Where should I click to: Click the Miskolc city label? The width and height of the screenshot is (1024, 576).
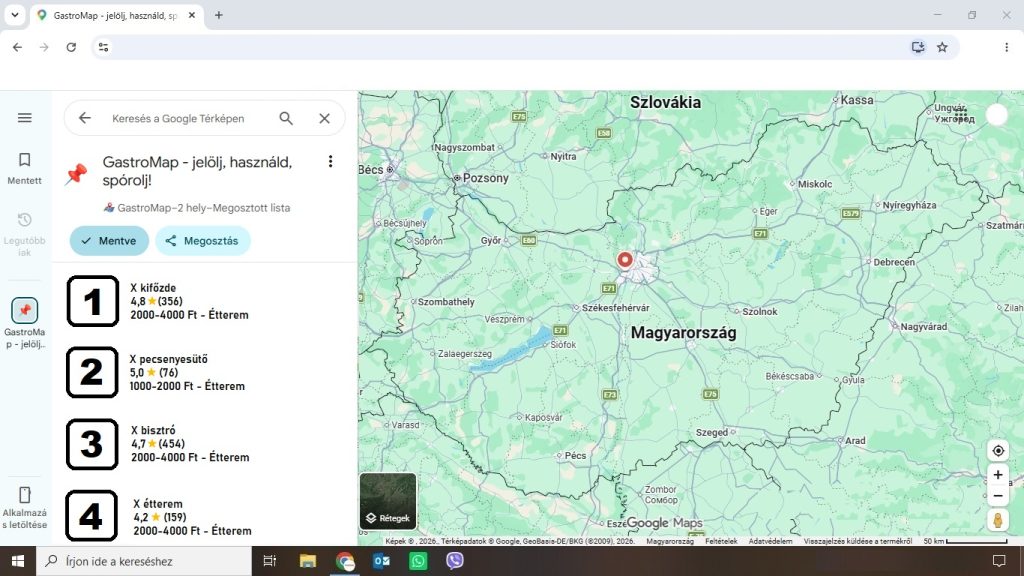[814, 184]
